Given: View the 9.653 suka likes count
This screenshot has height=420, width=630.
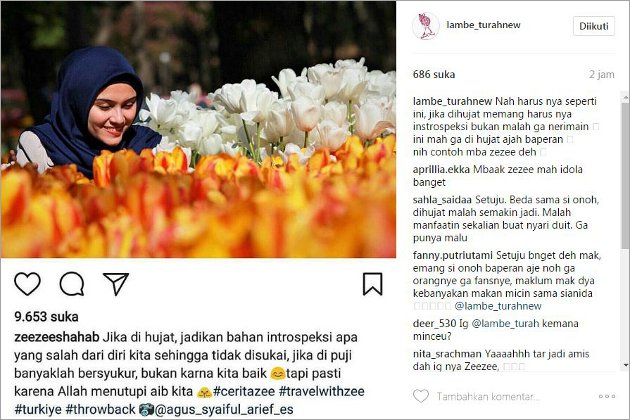Looking at the screenshot, I should (x=46, y=317).
